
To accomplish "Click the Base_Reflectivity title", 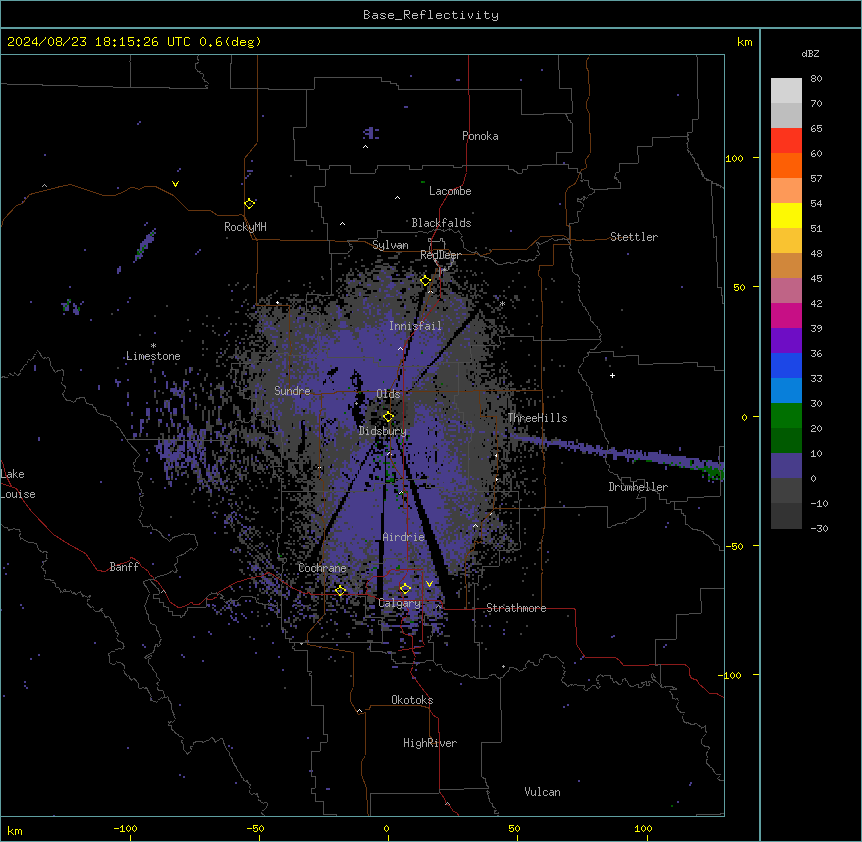I will click(431, 15).
